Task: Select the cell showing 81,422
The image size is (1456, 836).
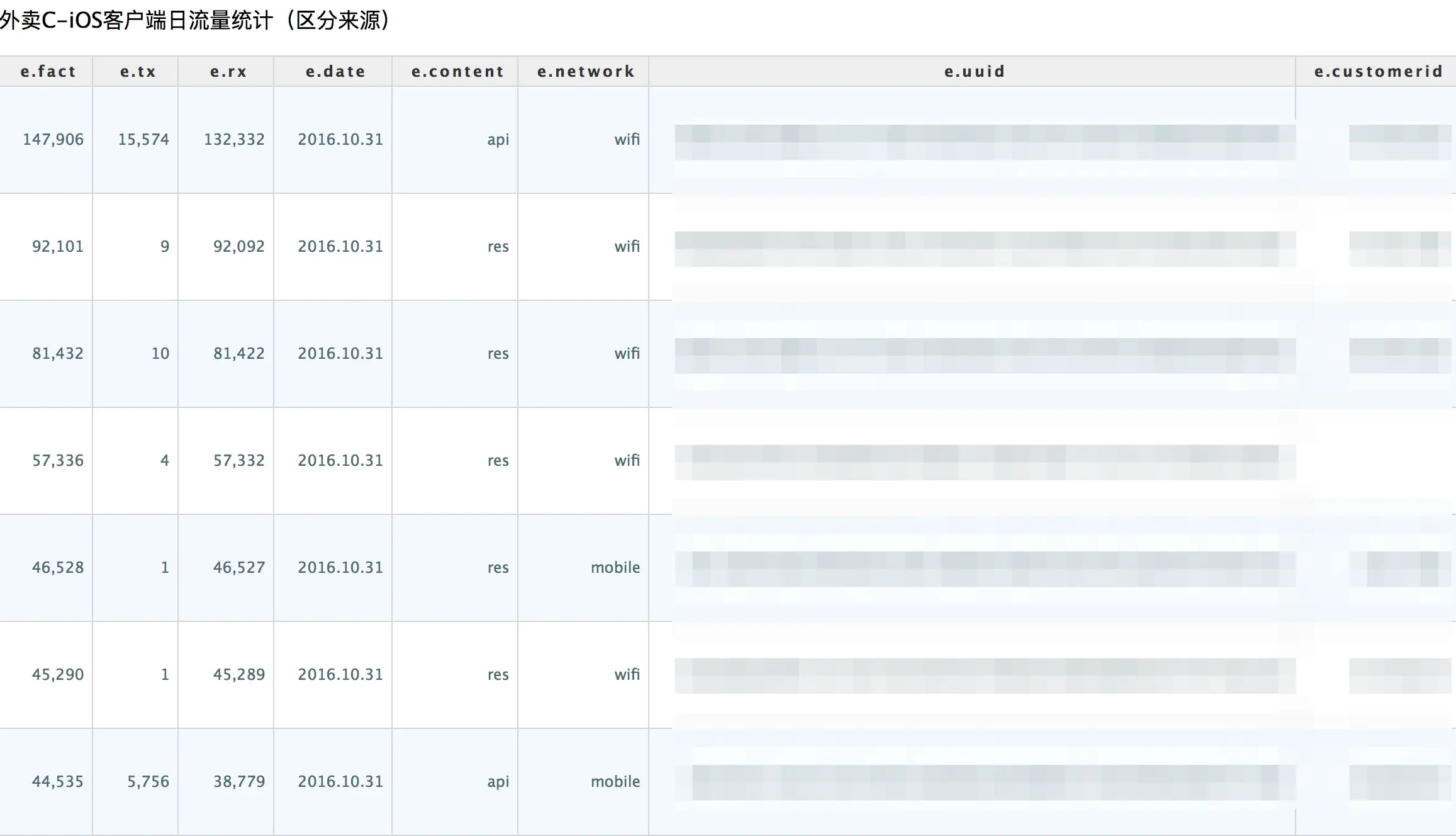Action: (238, 353)
